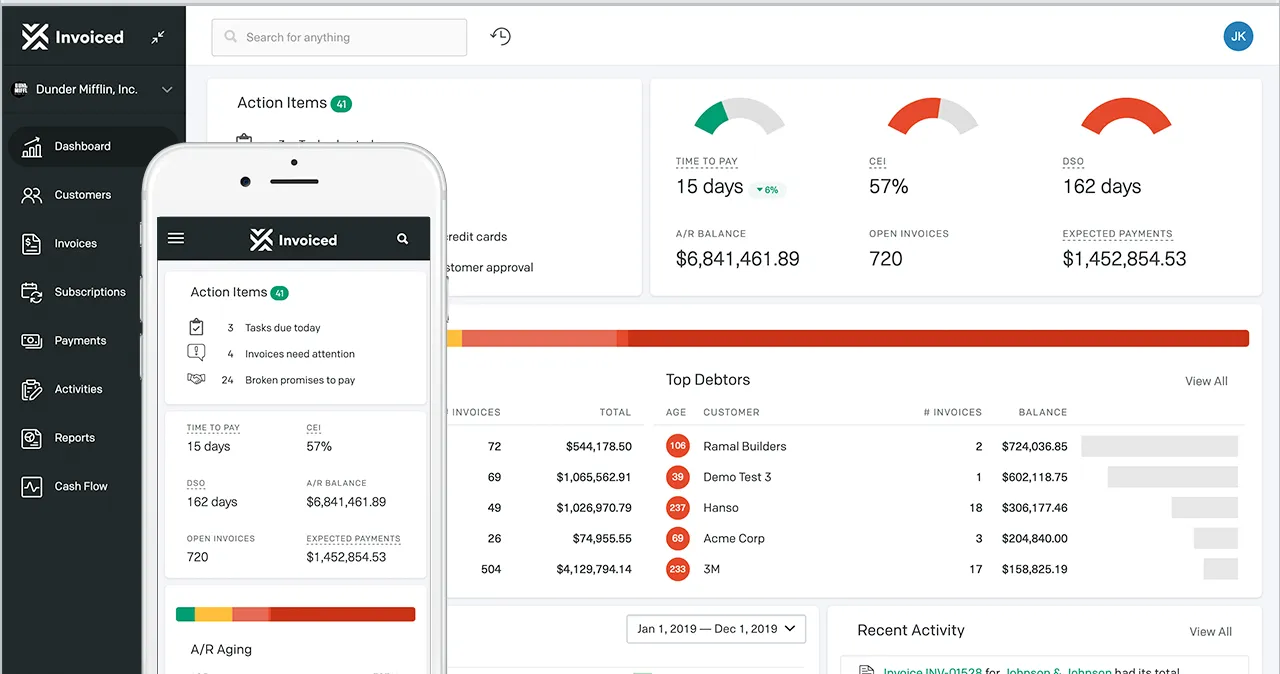The image size is (1280, 674).
Task: Click the history/refresh icon beside the search bar
Action: (499, 35)
